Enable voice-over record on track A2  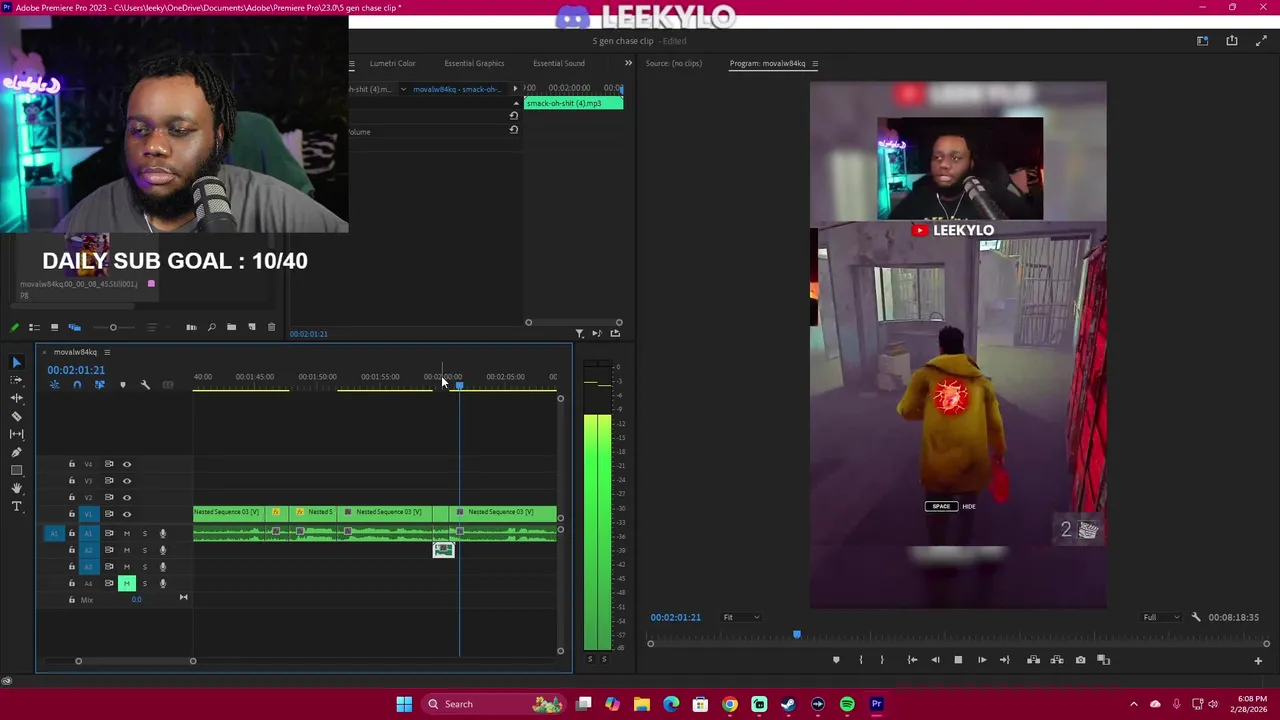(163, 550)
